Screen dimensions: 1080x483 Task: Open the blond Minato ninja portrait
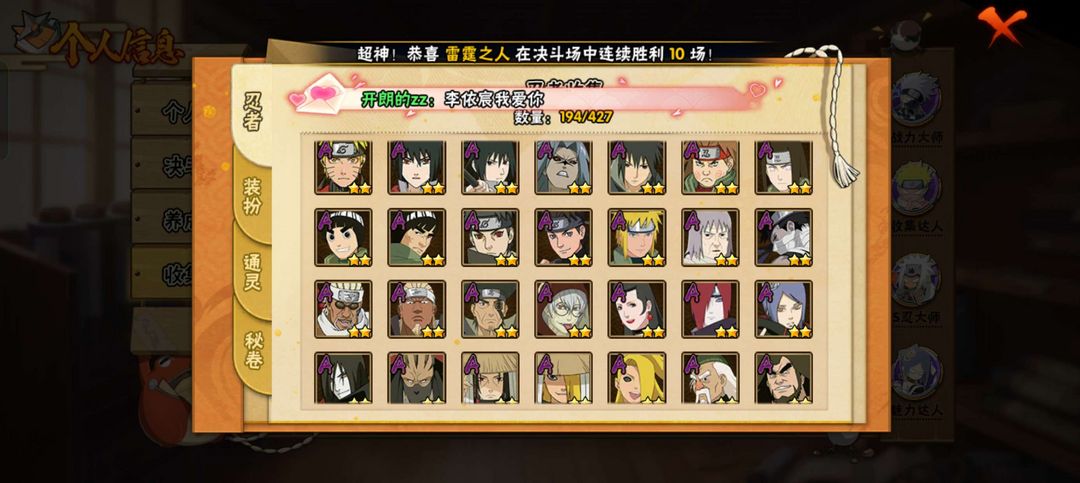click(637, 238)
